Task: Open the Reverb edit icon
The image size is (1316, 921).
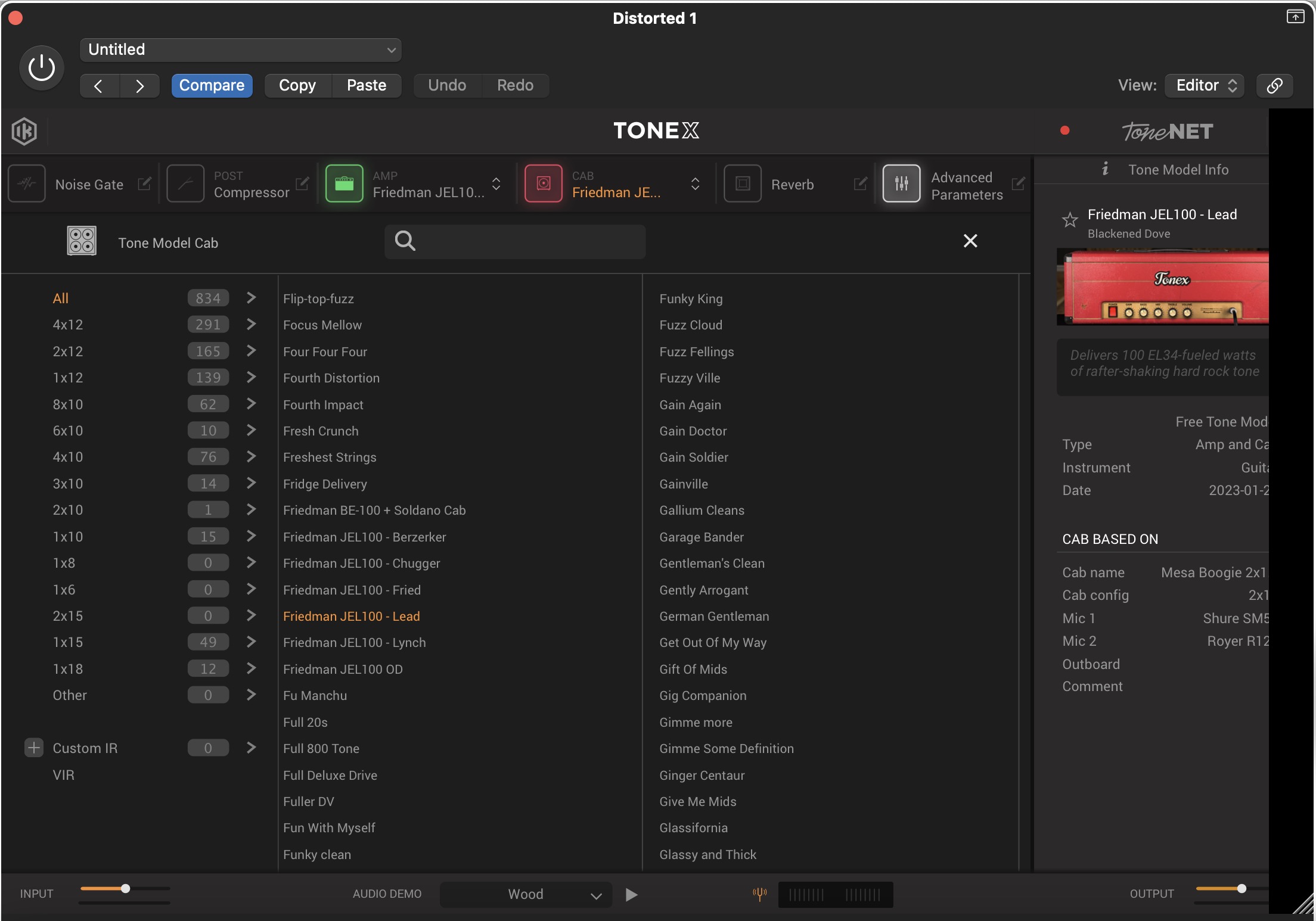Action: pos(860,183)
